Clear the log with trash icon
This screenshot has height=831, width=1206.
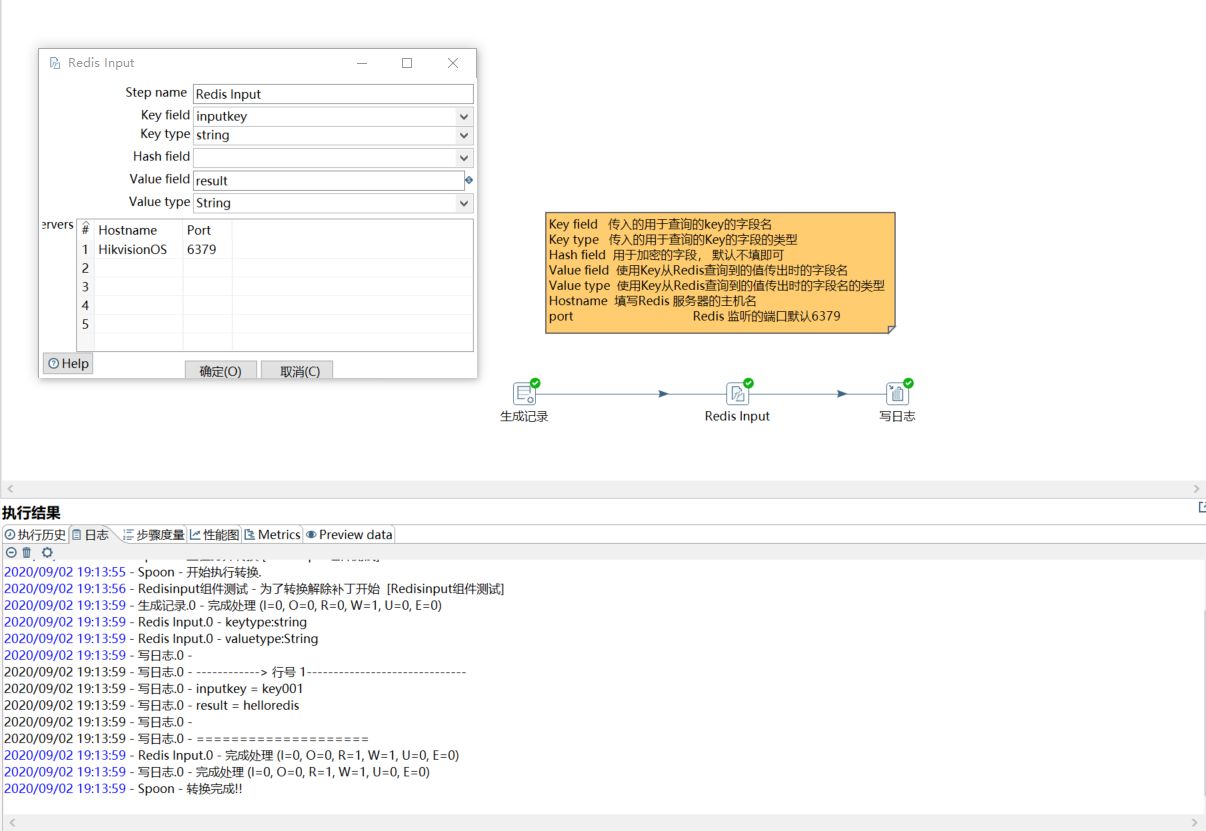point(27,552)
